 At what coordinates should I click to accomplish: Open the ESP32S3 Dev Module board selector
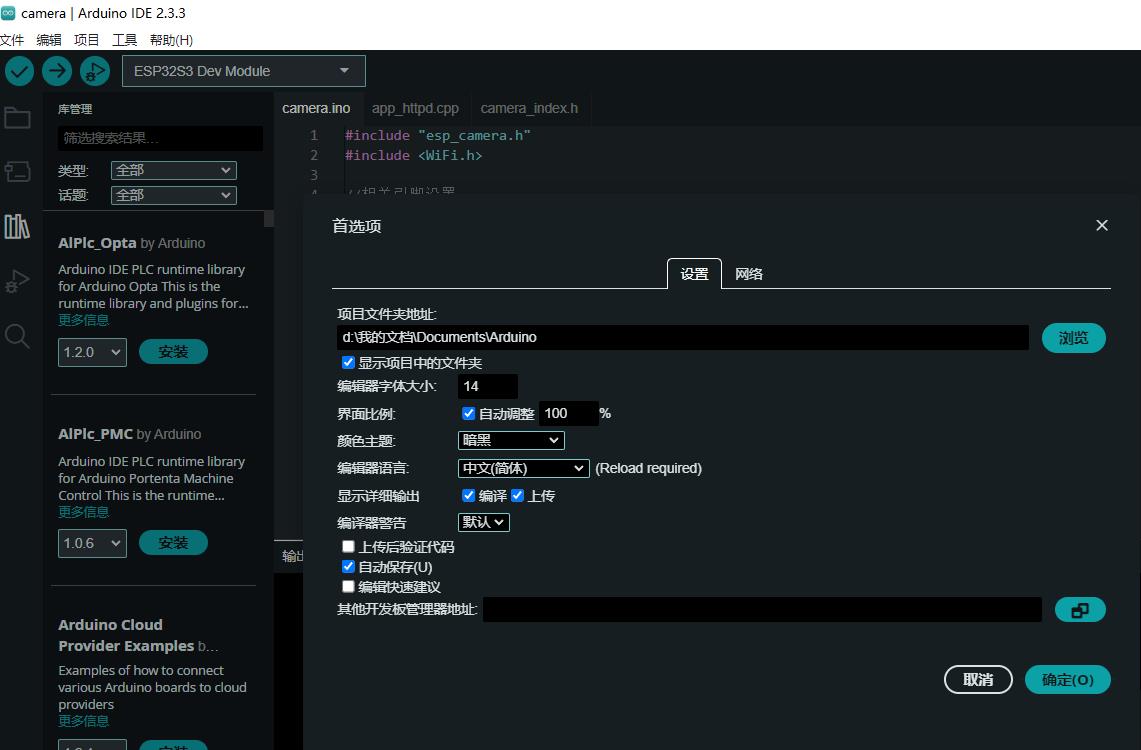pos(243,71)
